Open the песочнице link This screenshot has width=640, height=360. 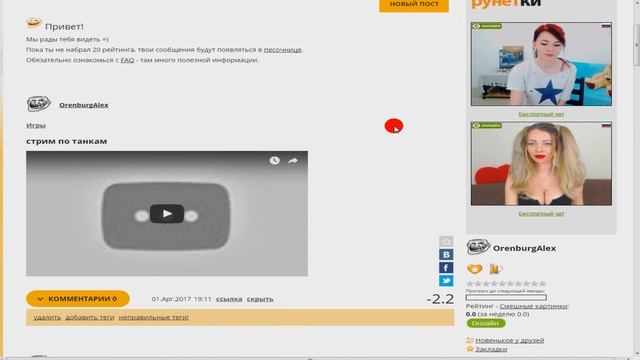[282, 50]
